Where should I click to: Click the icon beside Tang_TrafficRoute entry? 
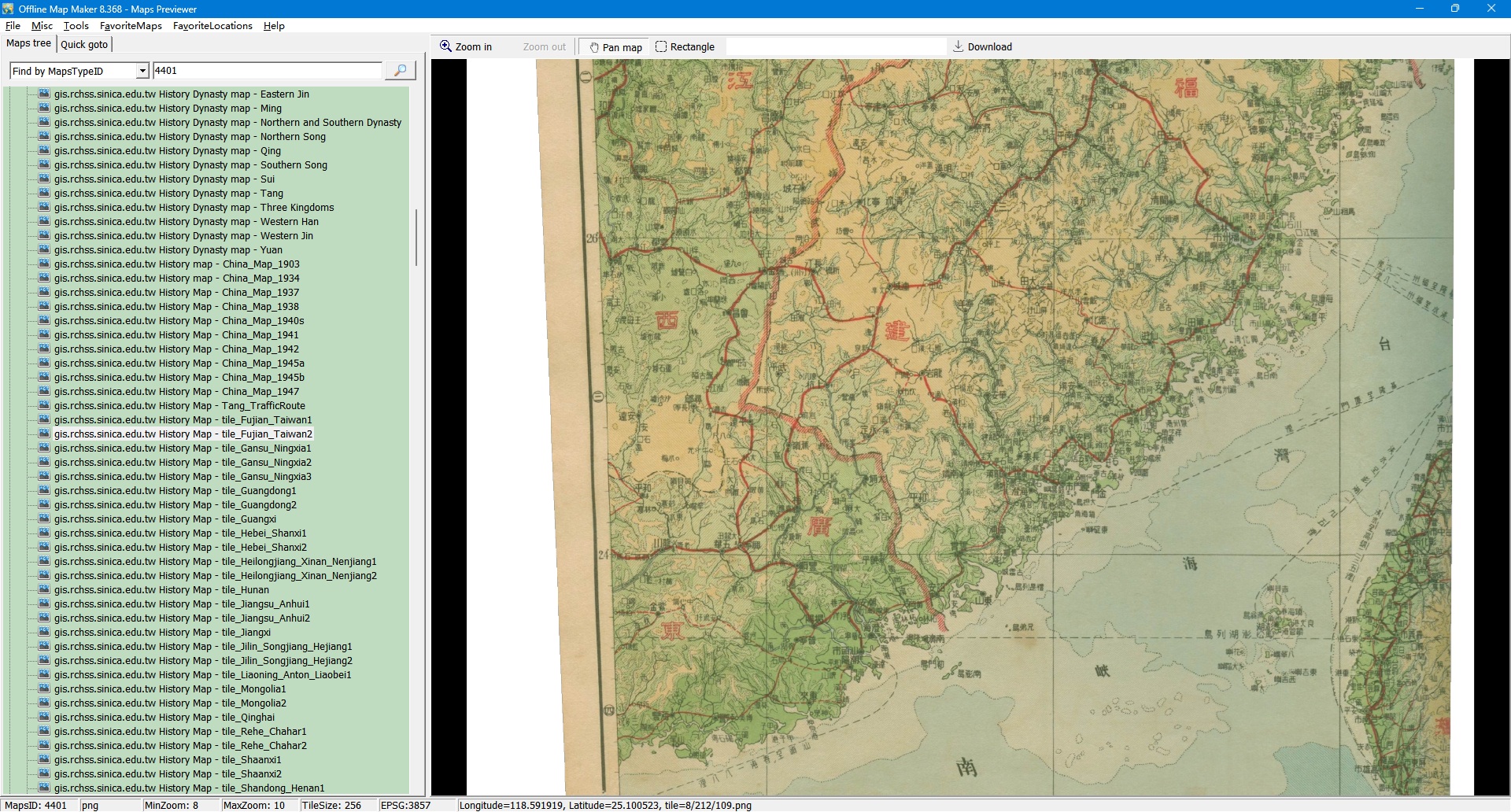point(44,406)
